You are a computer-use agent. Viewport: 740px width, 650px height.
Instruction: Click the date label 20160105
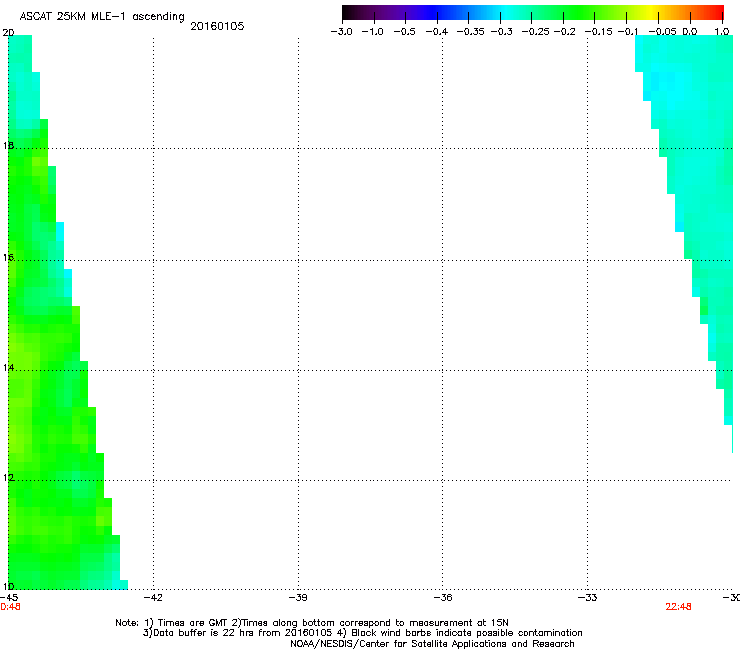[217, 26]
